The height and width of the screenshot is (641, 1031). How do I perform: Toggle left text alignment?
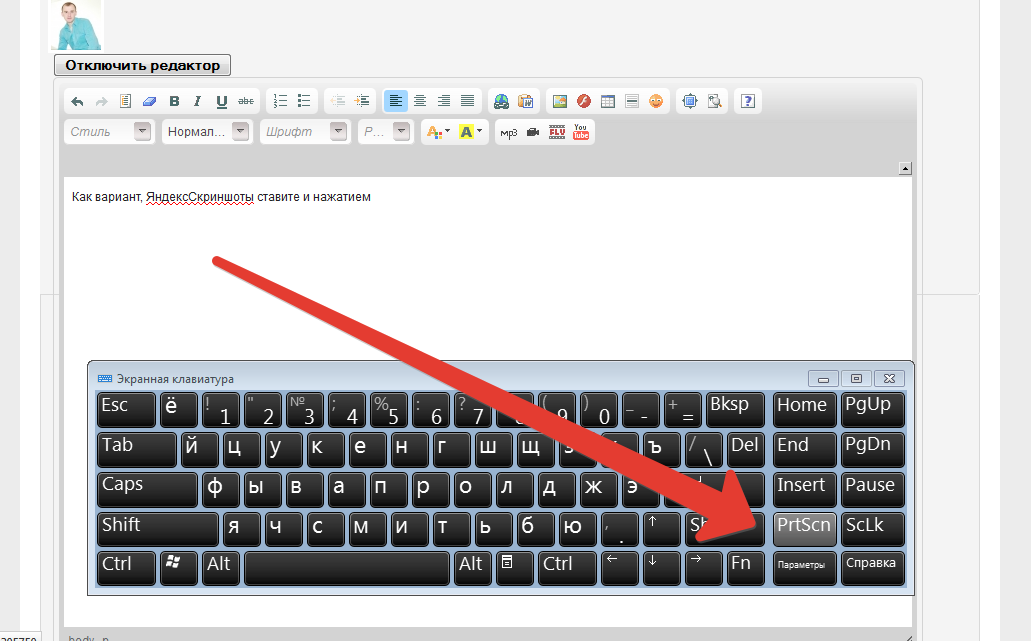point(395,101)
